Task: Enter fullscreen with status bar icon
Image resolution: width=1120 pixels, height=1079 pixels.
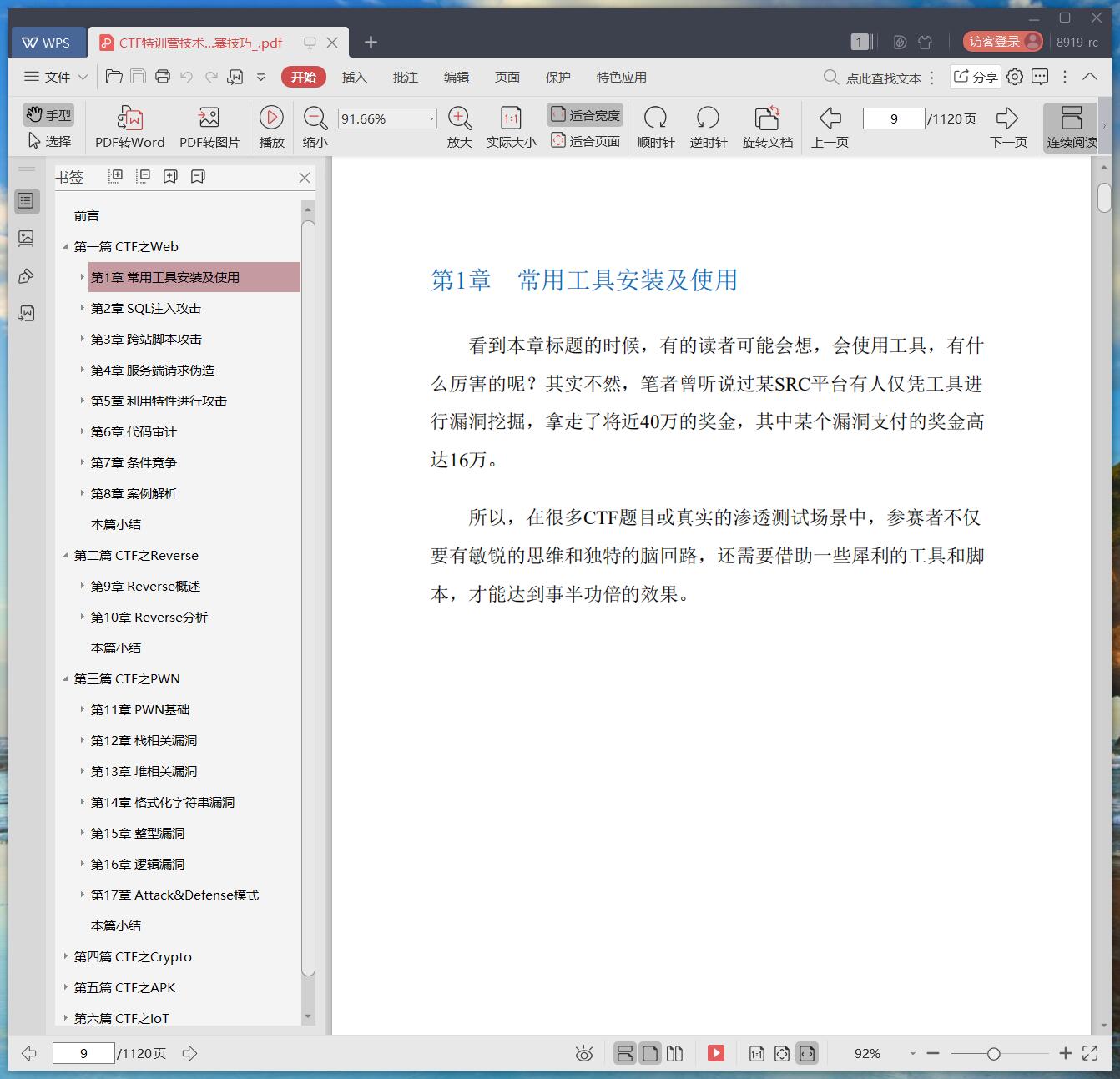Action: [1090, 1053]
